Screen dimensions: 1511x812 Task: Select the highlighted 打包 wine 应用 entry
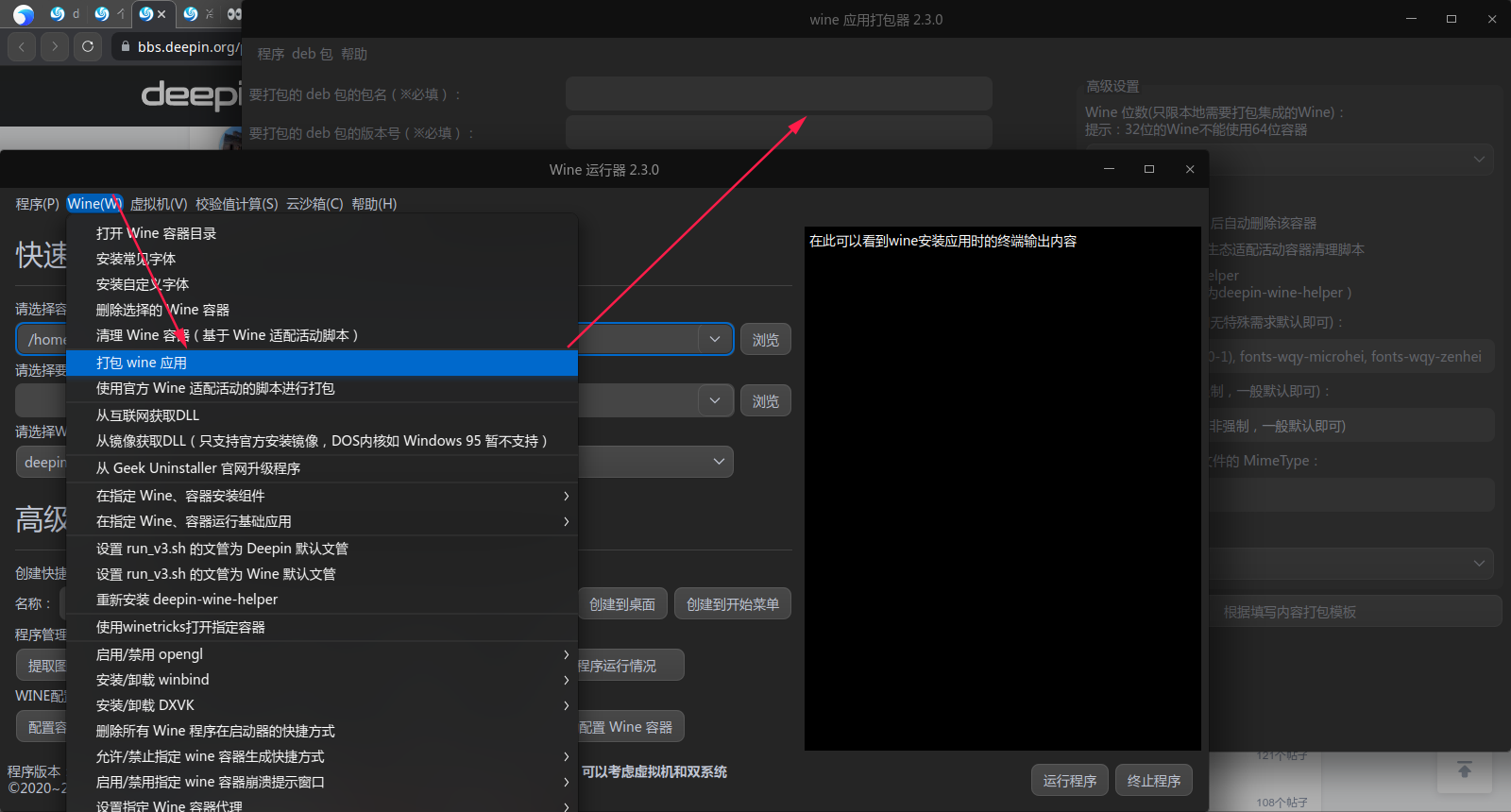click(322, 363)
